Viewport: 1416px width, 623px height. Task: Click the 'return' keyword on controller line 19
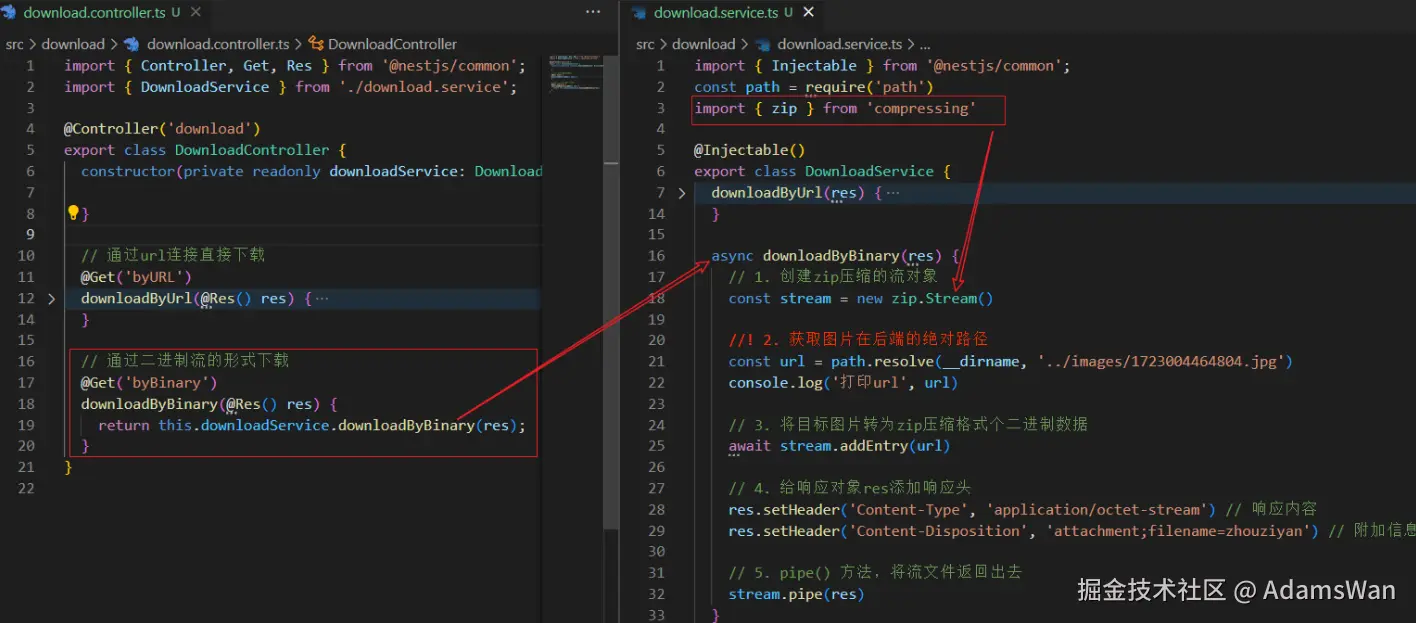point(124,425)
